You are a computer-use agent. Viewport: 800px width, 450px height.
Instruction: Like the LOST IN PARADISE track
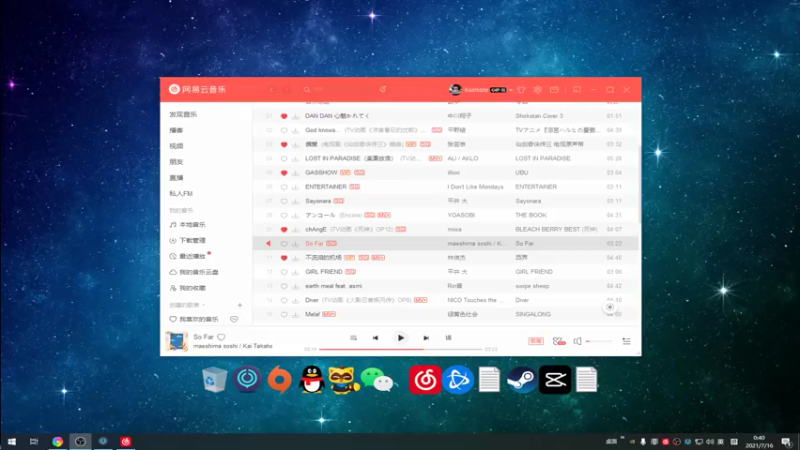coord(284,159)
